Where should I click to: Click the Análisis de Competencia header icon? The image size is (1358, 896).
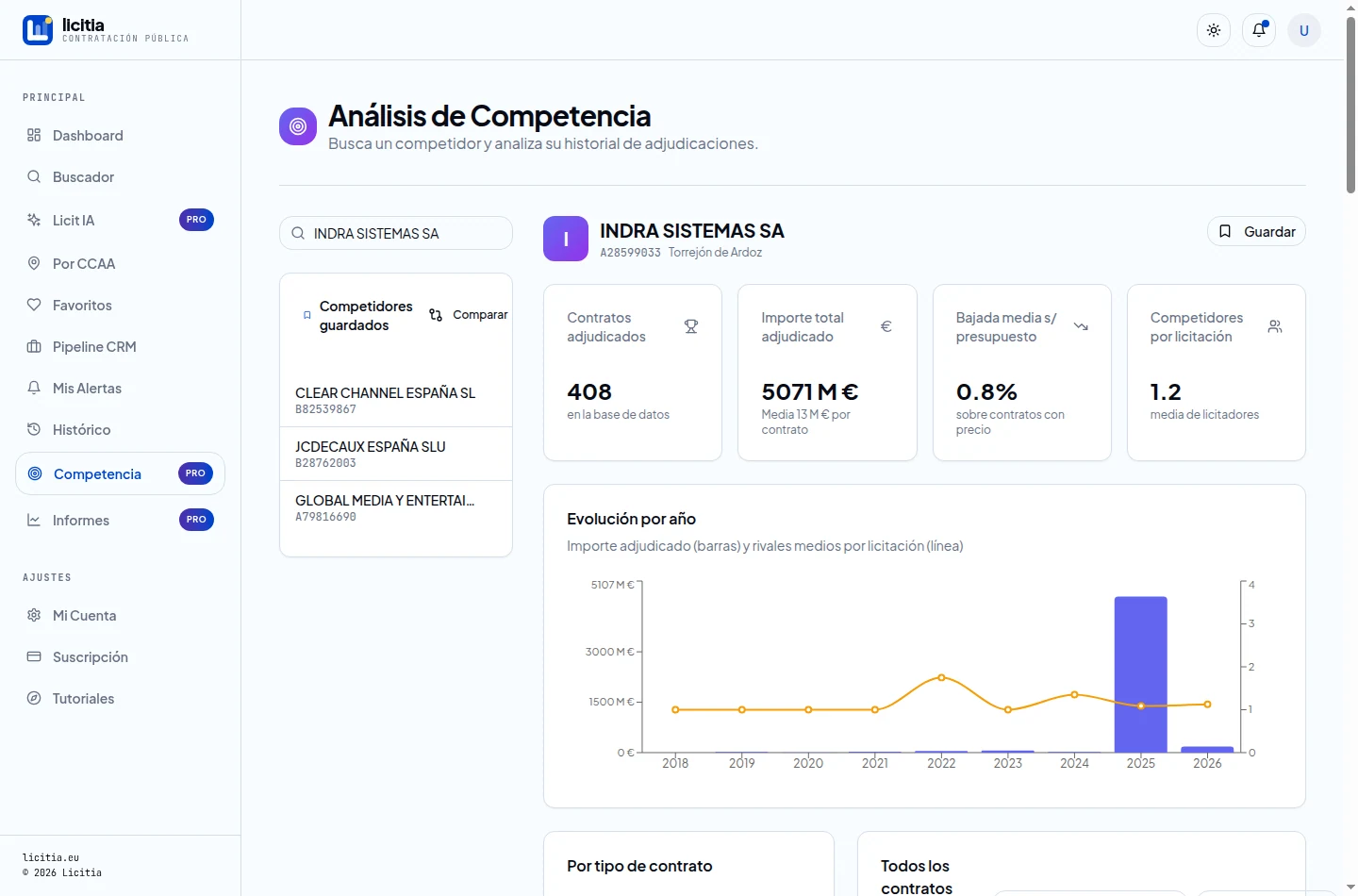[x=298, y=126]
